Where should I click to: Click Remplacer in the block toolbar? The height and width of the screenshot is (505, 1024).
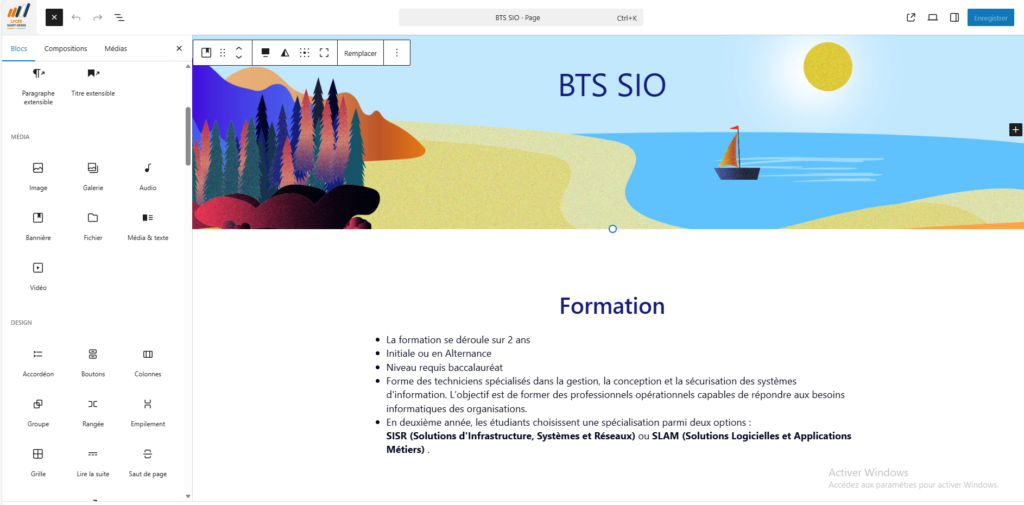tap(360, 53)
